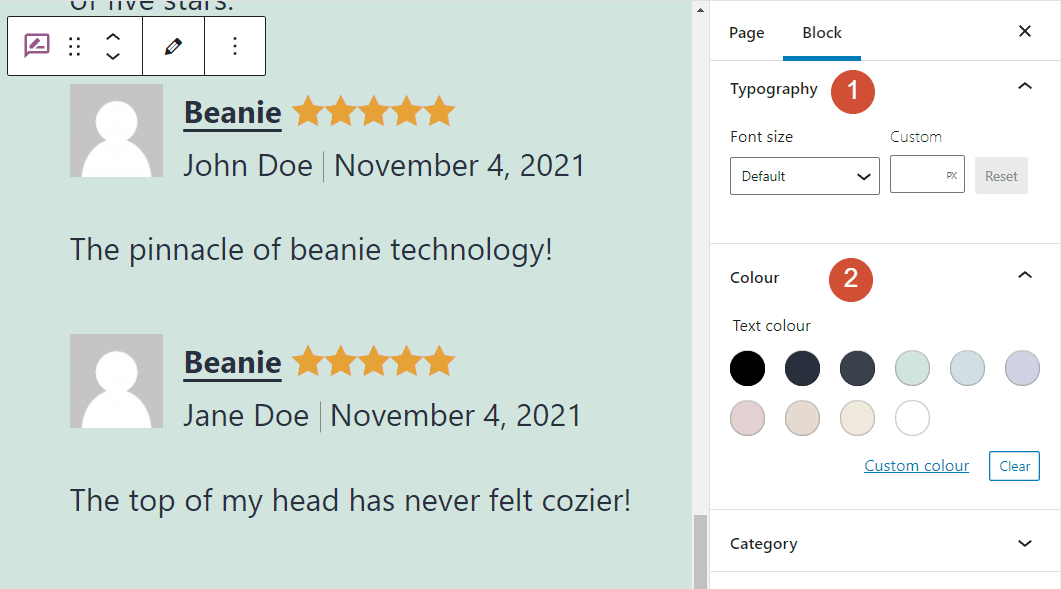Open the block edit pencil tool
This screenshot has width=1061, height=589.
coord(173,46)
